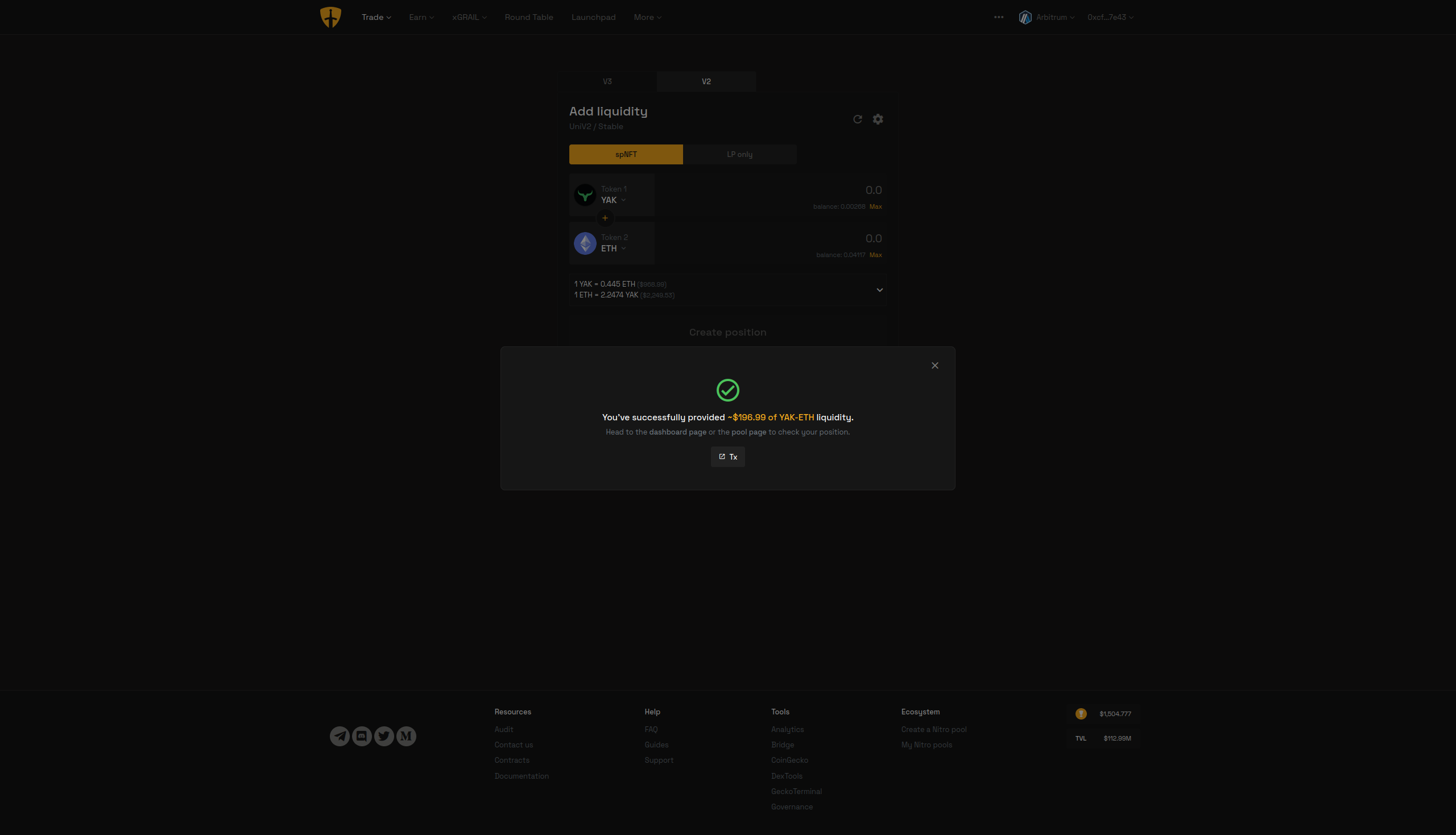1456x835 pixels.
Task: Click the ETH token icon in Token 2
Action: (585, 243)
